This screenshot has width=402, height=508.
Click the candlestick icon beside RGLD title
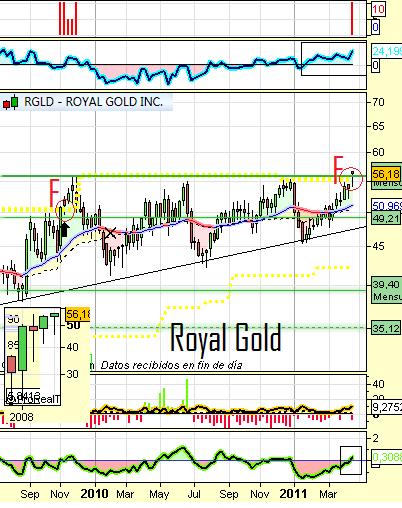click(x=10, y=102)
